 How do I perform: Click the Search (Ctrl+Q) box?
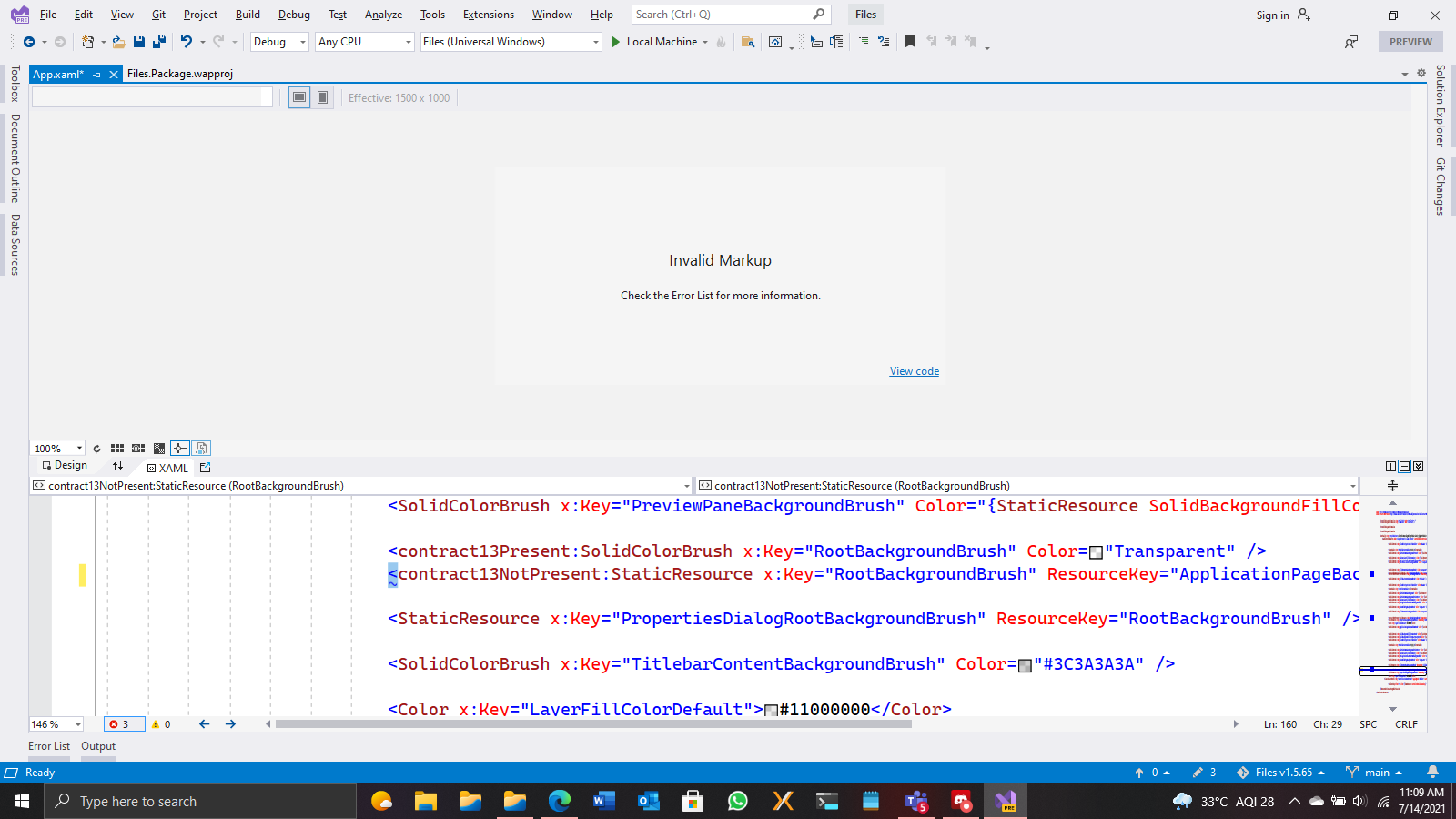732,15
